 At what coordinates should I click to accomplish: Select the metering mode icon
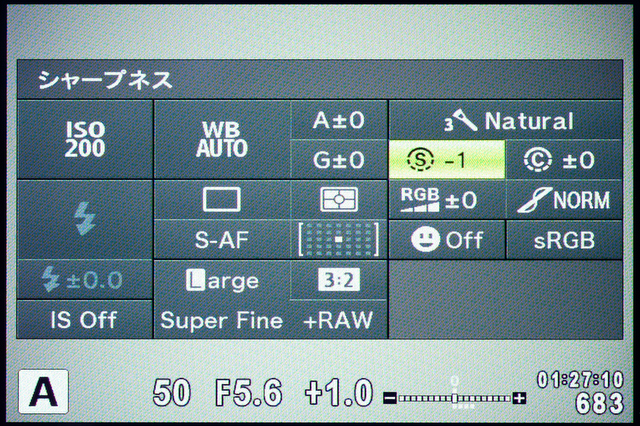pyautogui.click(x=339, y=200)
